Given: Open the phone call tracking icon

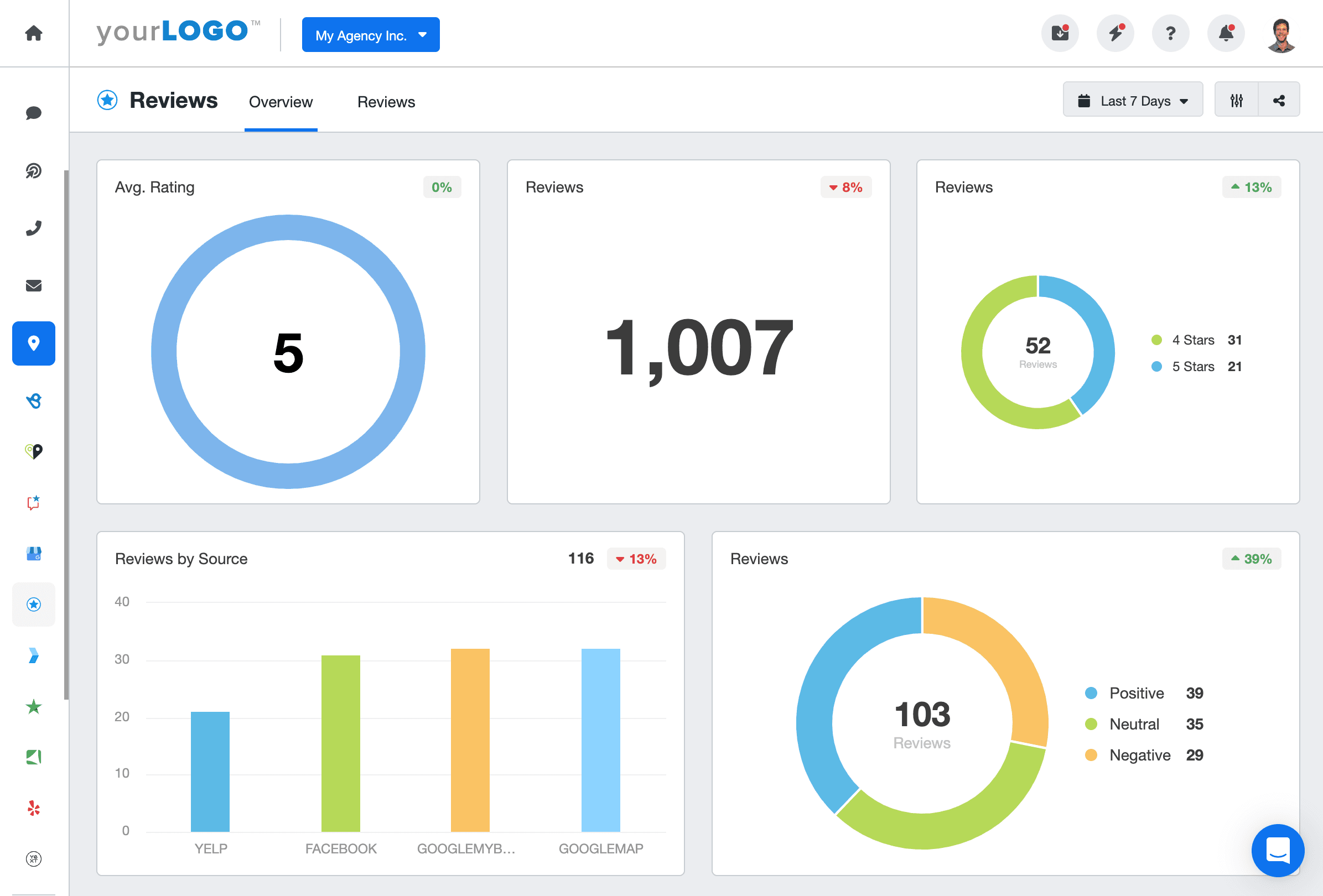Looking at the screenshot, I should coord(34,228).
